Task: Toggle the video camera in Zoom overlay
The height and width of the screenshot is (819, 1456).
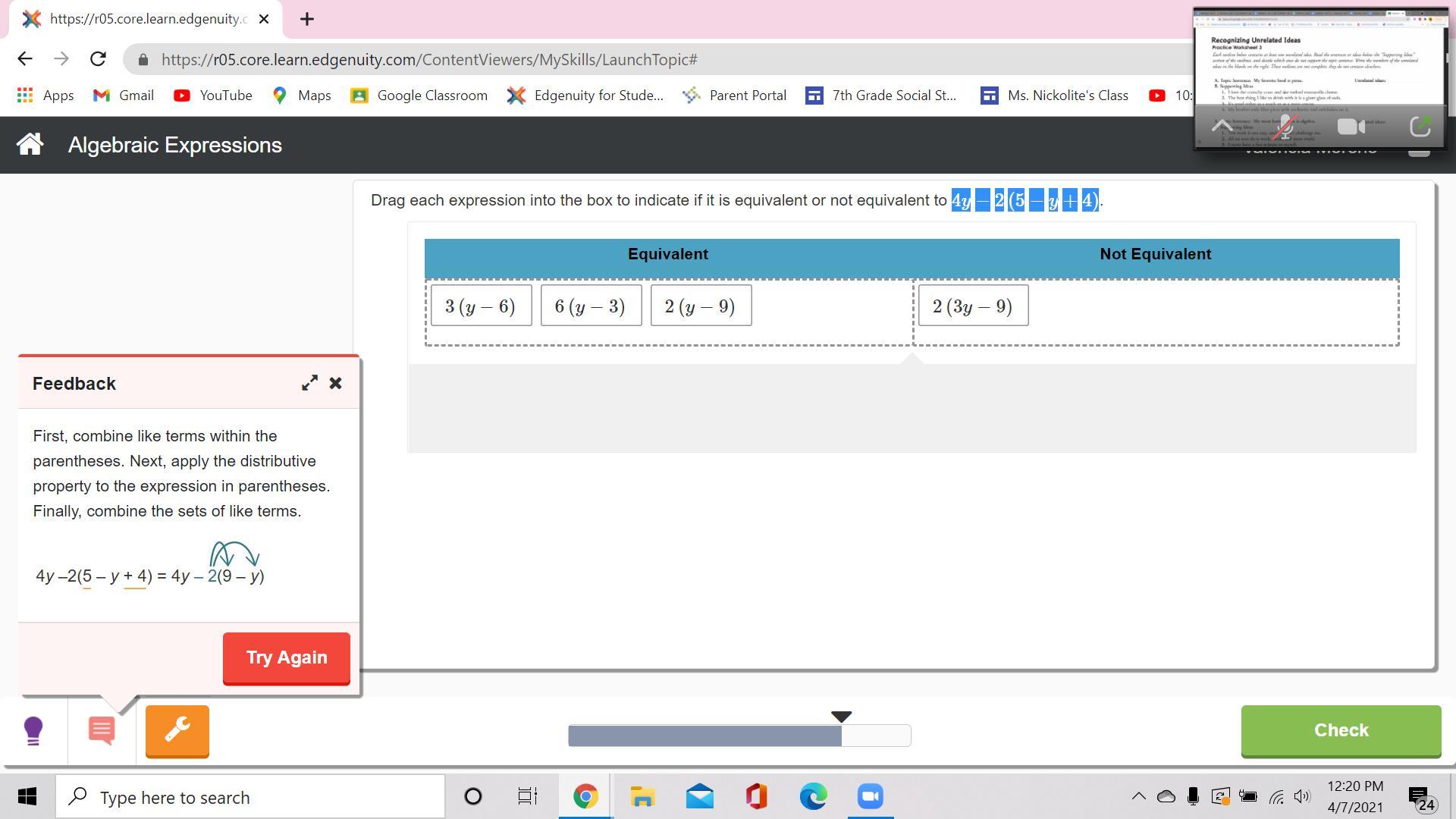Action: tap(1351, 127)
